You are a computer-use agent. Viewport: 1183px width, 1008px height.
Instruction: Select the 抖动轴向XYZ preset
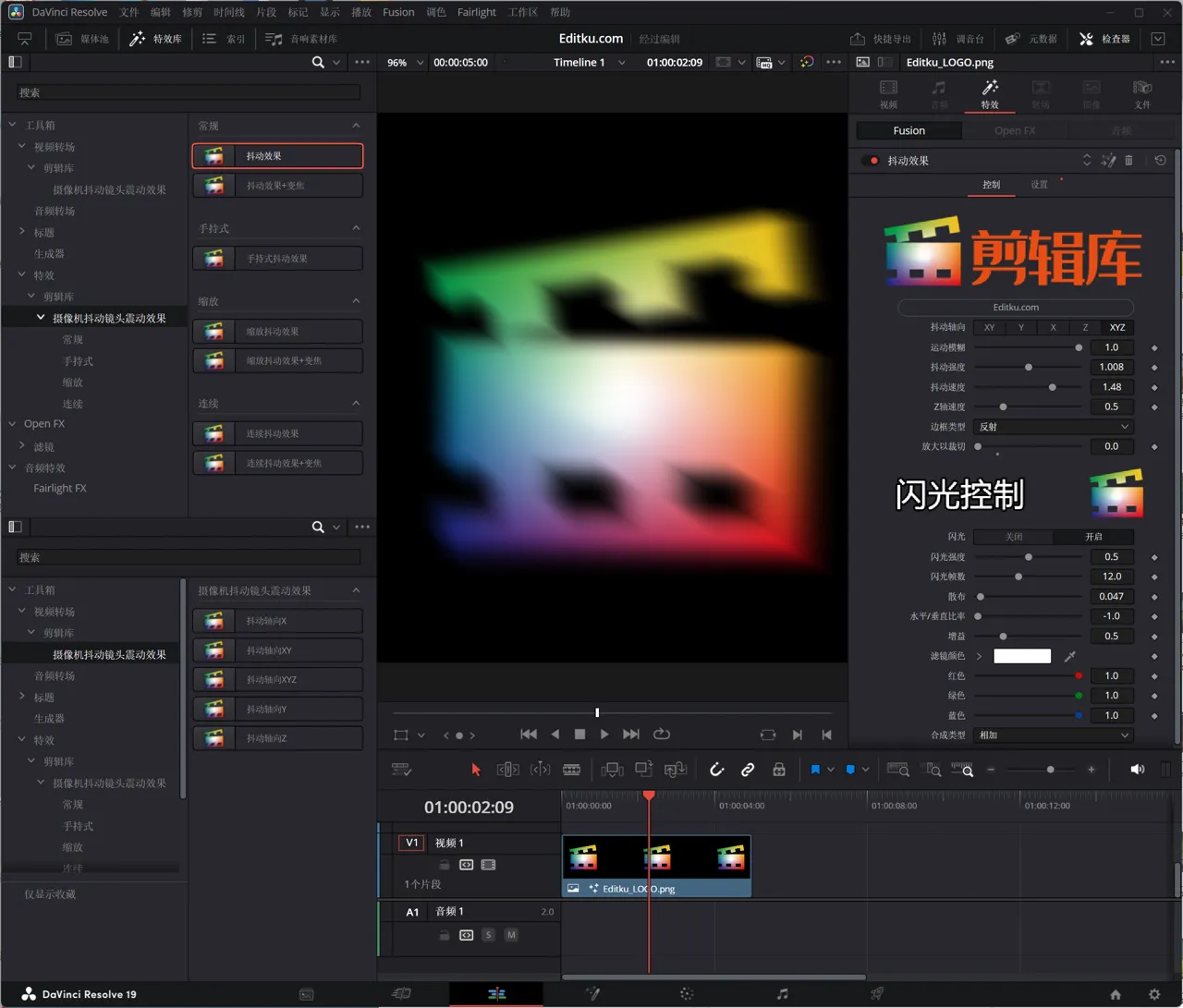(x=277, y=679)
